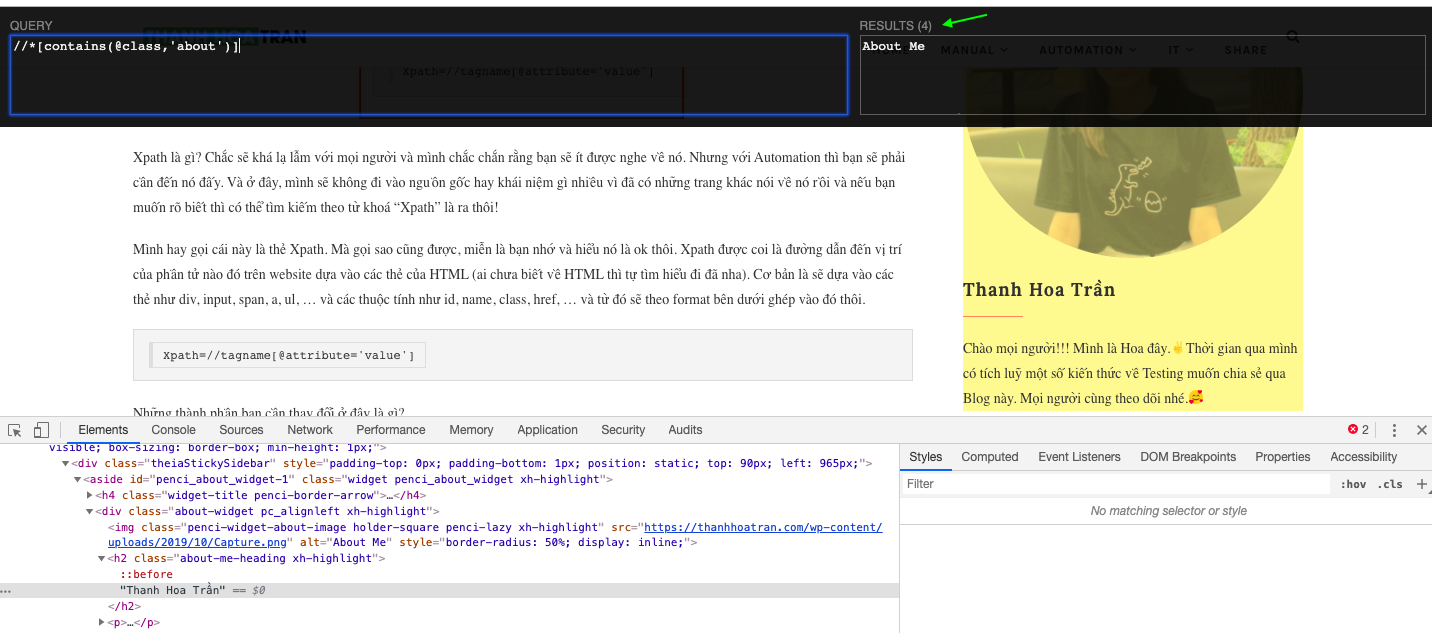
Task: Click the three-dot actions gutter beside selected node
Action: coord(7,591)
